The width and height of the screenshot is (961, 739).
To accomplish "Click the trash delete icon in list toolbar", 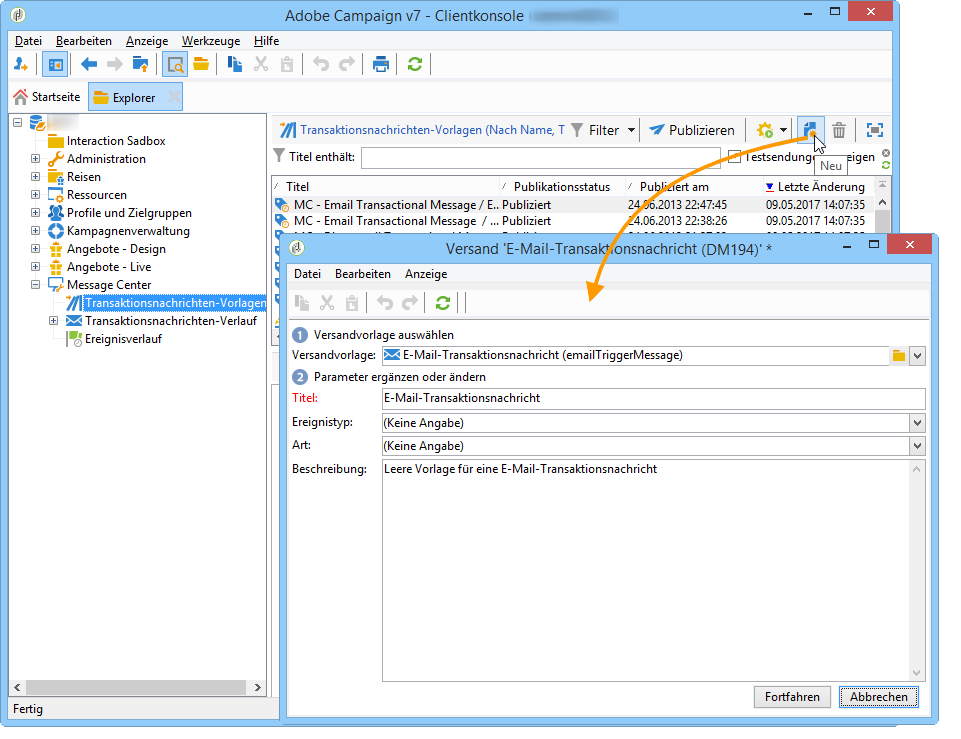I will tap(839, 130).
